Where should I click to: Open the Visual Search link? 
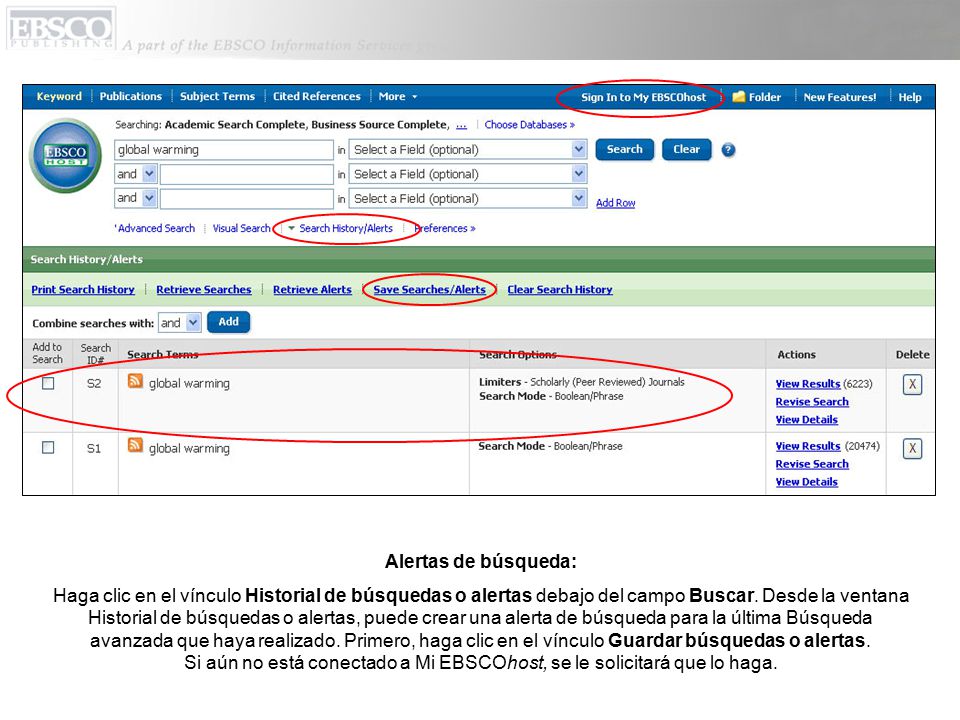(241, 228)
